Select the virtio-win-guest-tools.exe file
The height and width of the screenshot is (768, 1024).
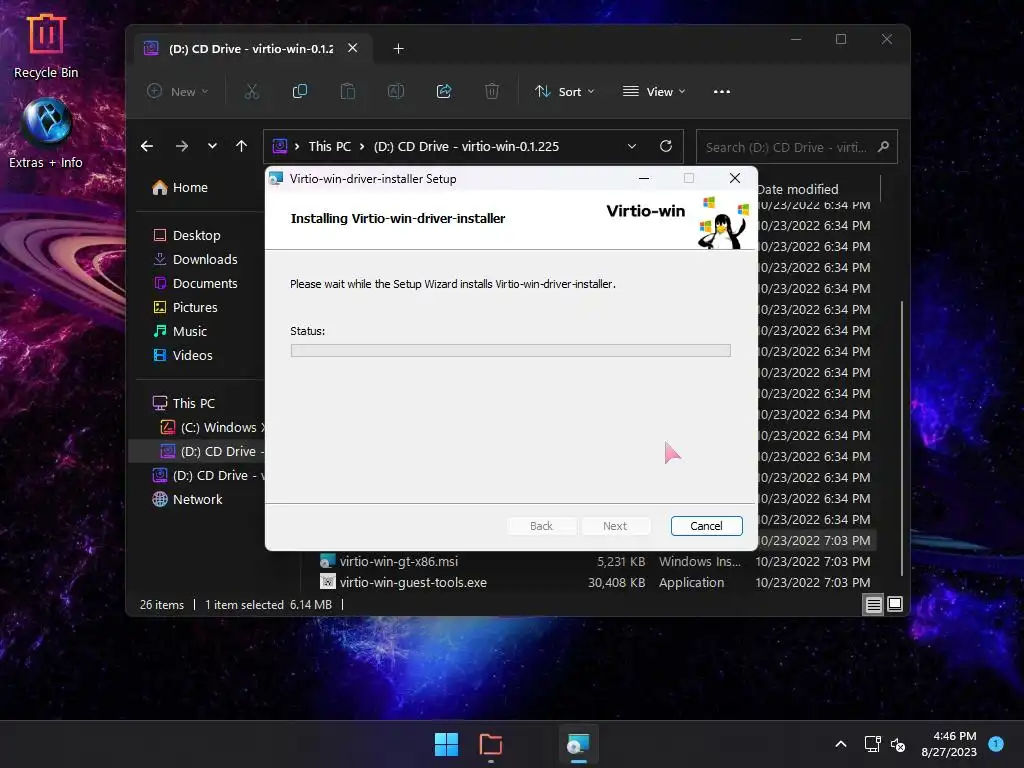click(413, 583)
